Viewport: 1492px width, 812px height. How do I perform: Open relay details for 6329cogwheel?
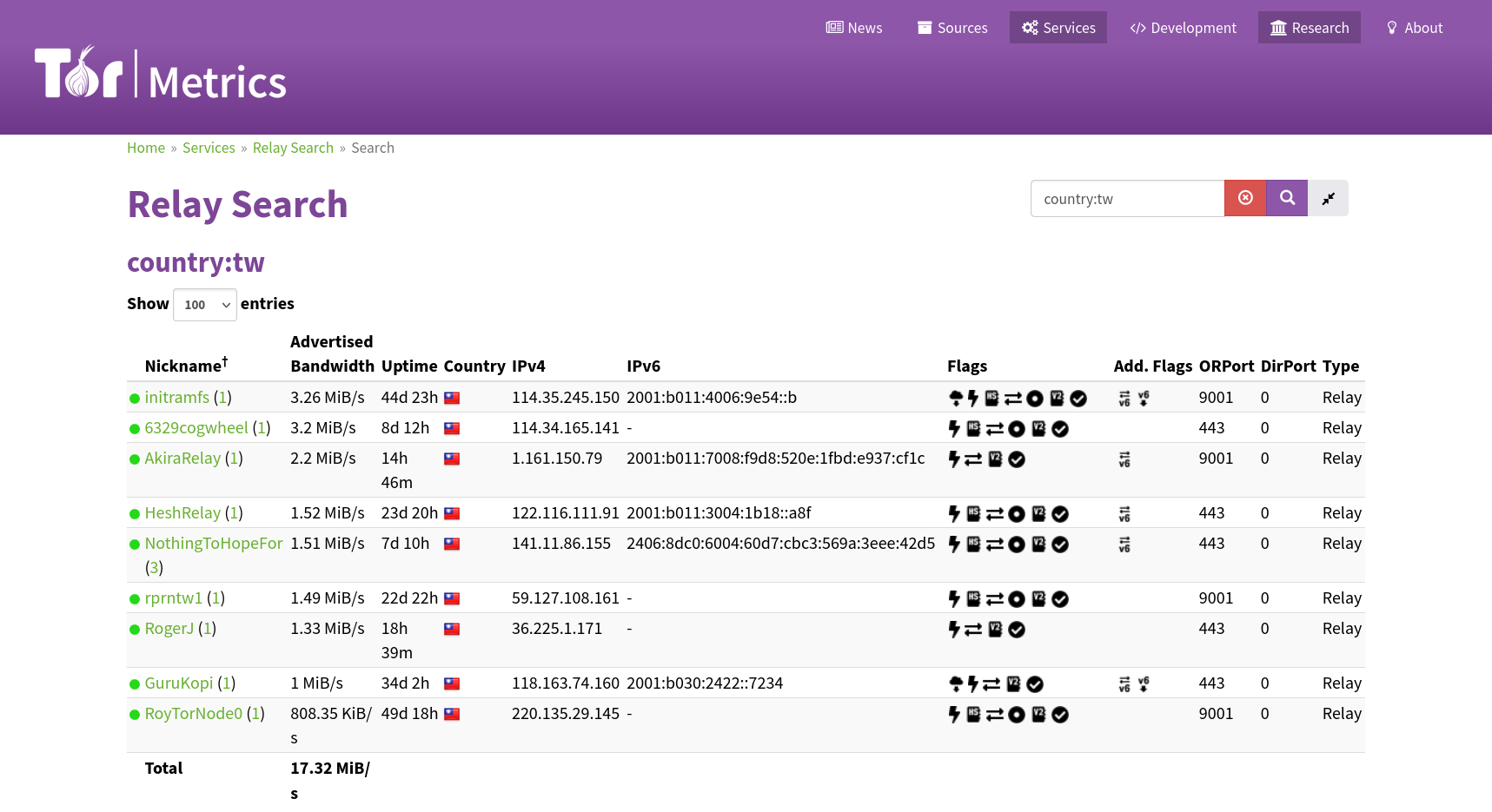pyautogui.click(x=196, y=427)
